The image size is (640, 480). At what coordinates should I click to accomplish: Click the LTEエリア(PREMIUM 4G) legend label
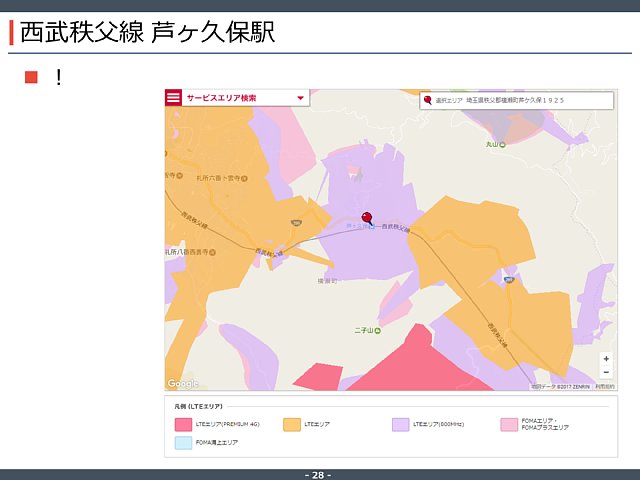pos(227,424)
